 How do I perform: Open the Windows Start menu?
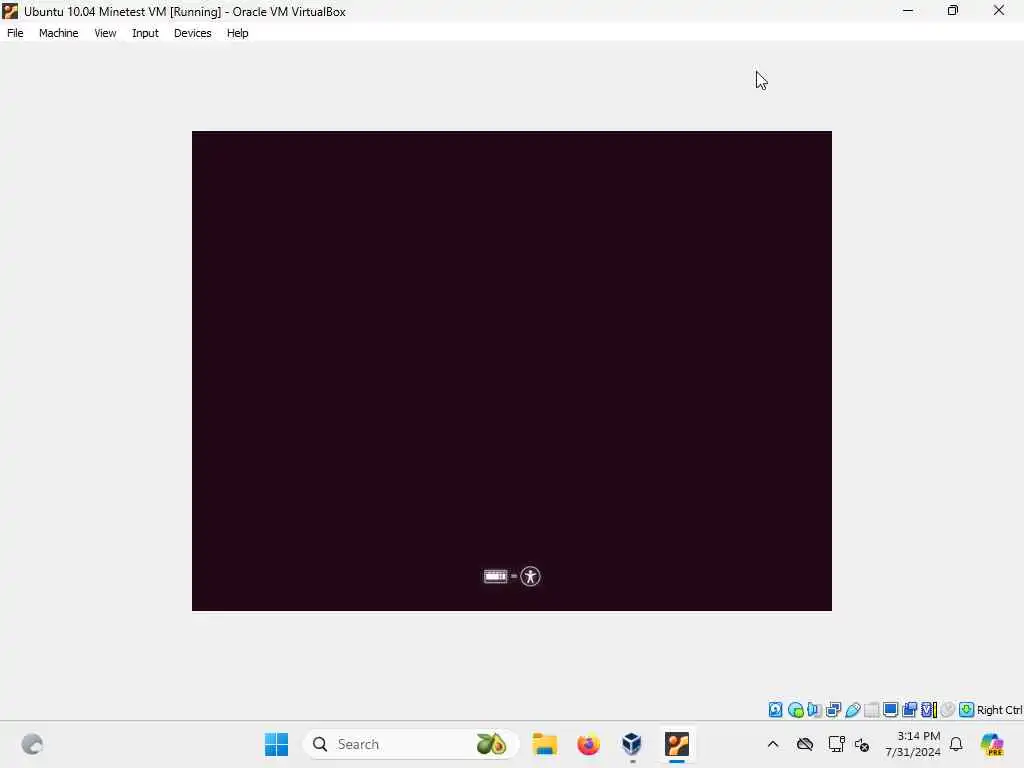[x=276, y=744]
